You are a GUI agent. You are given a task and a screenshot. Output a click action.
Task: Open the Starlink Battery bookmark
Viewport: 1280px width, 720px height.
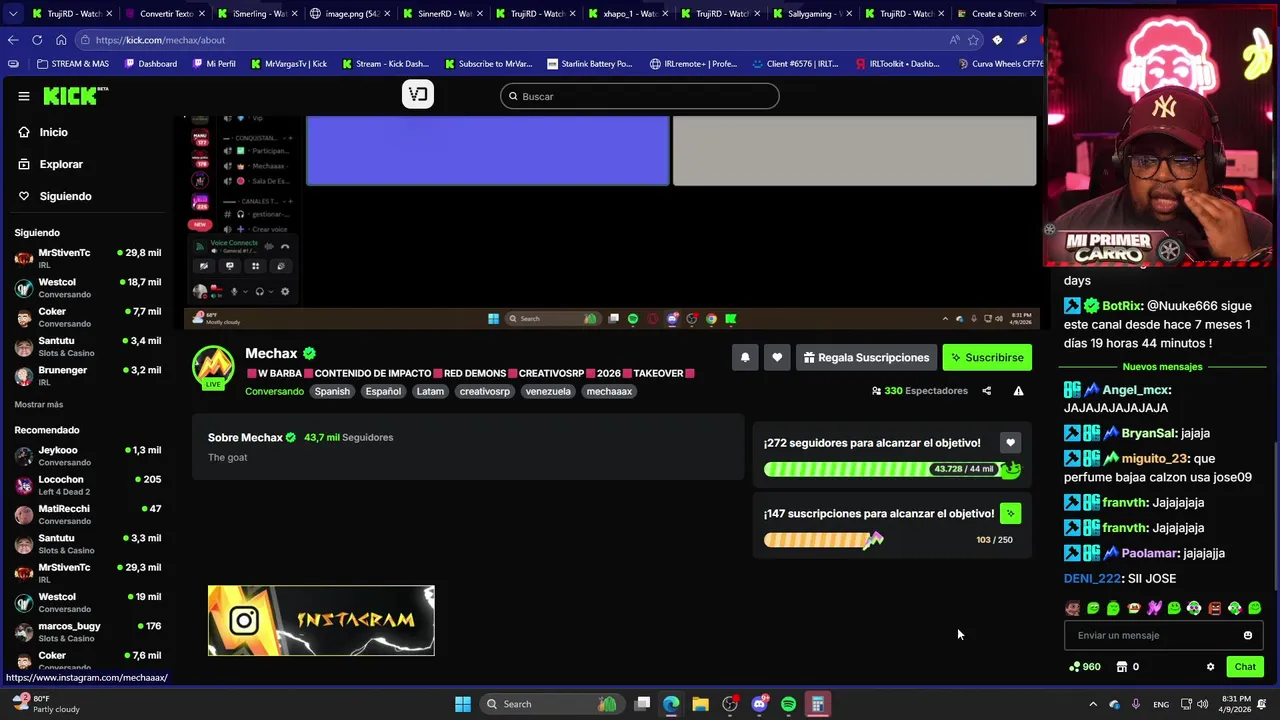point(589,64)
